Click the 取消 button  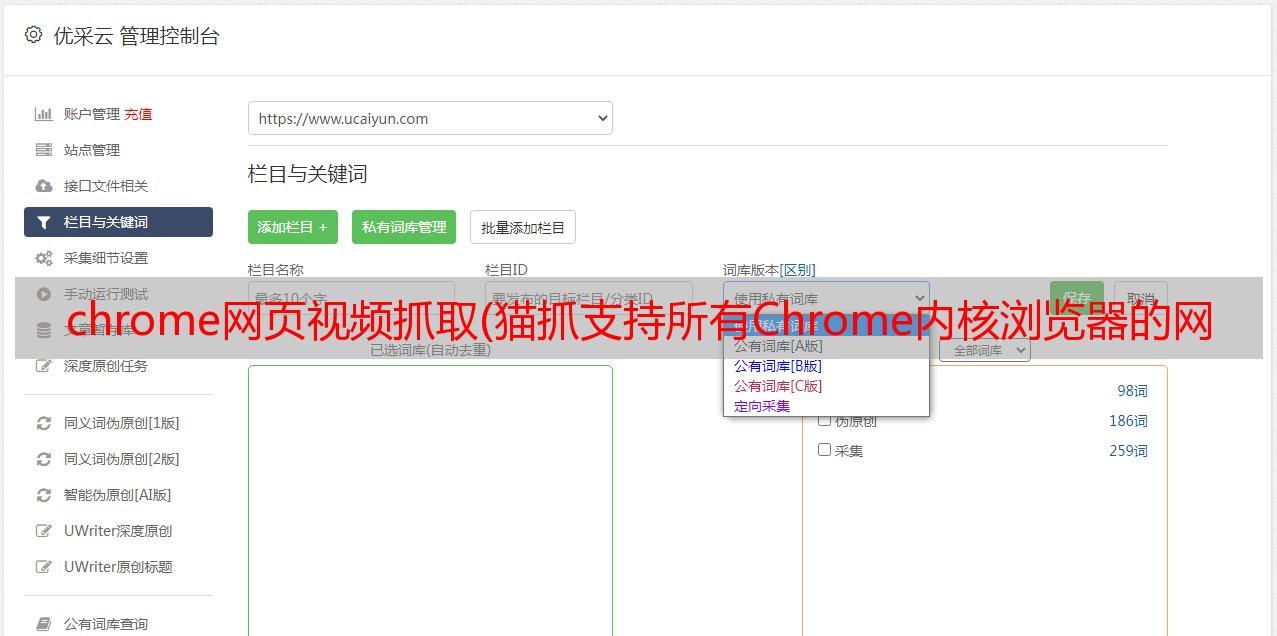click(1141, 298)
